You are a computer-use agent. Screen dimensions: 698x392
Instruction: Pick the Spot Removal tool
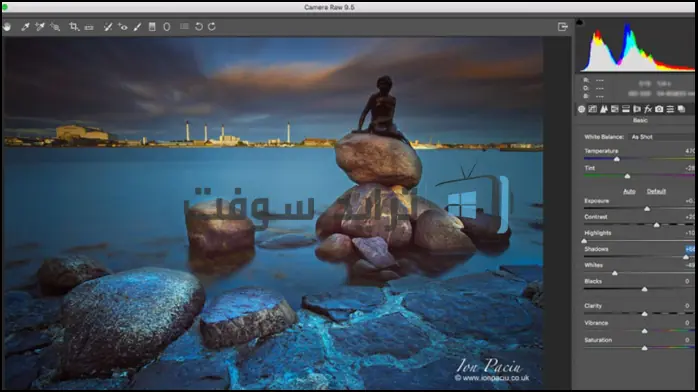(108, 27)
